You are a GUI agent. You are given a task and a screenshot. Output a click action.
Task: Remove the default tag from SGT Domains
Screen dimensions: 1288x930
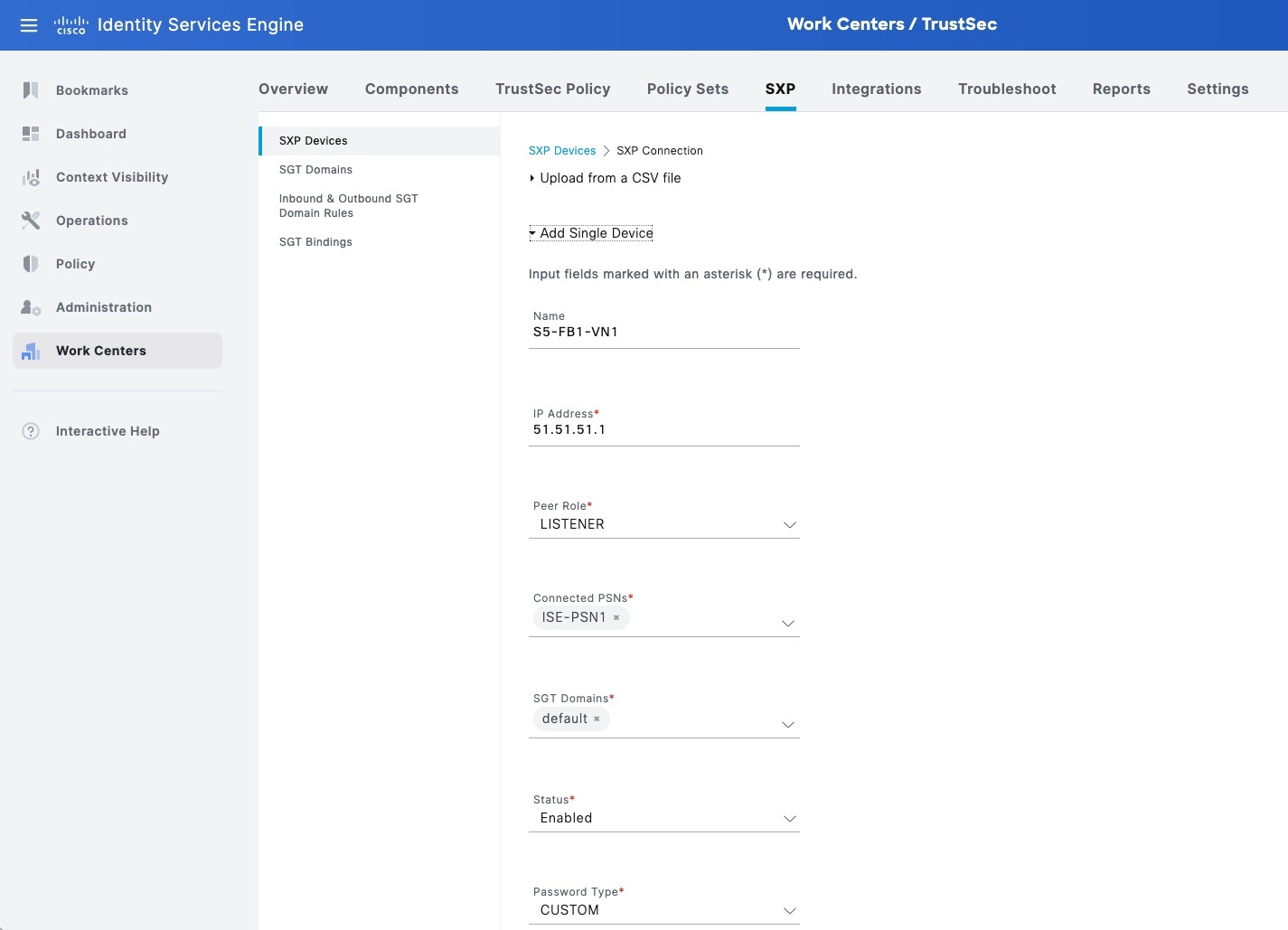(x=597, y=719)
